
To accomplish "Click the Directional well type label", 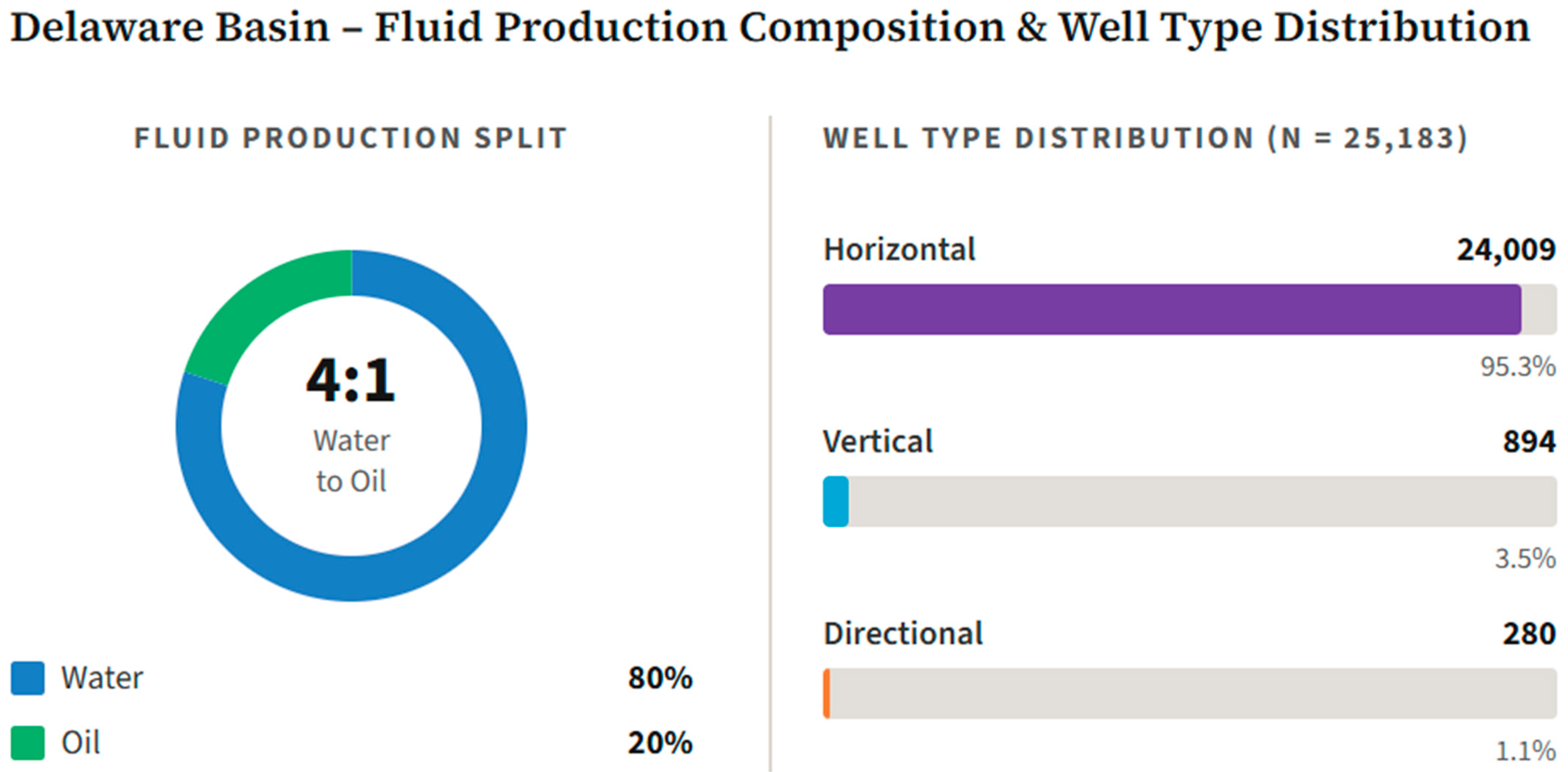I will 903,634.
